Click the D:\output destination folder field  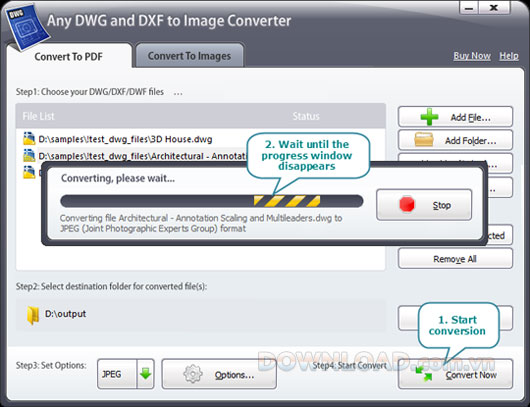201,314
